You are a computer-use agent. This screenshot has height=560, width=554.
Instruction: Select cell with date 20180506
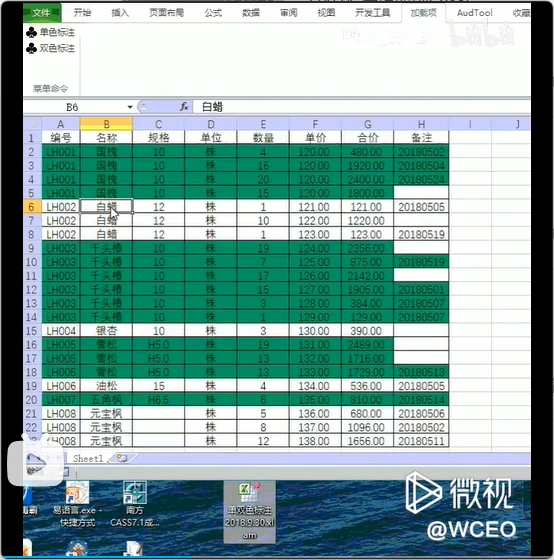point(421,414)
